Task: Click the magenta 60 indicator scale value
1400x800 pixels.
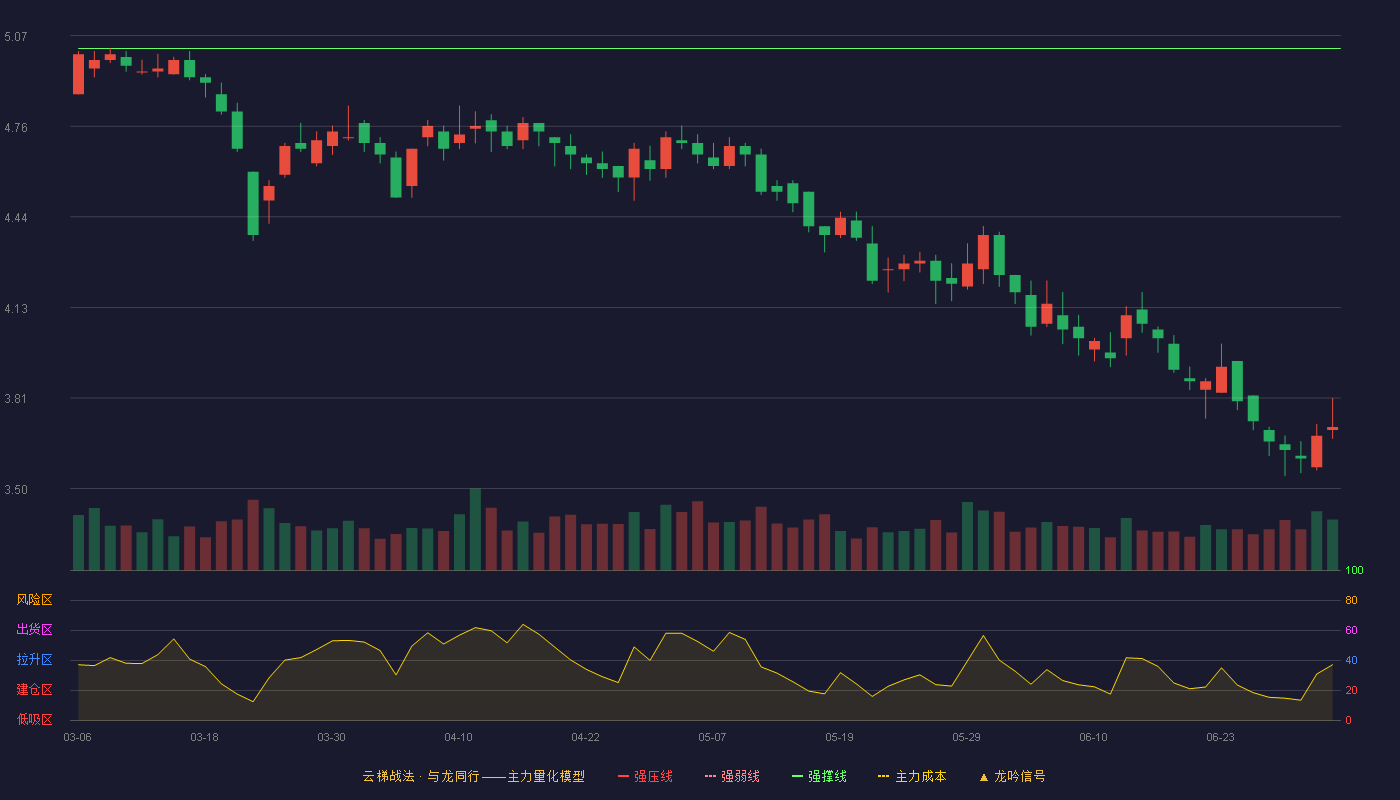Action: point(1351,630)
